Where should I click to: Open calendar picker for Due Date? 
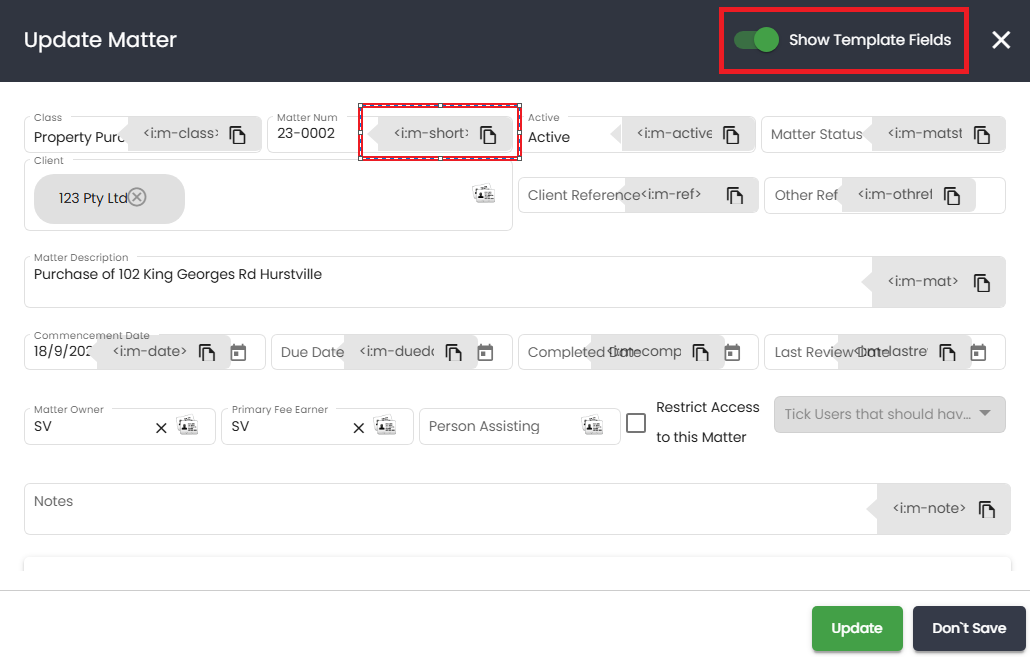pos(485,352)
